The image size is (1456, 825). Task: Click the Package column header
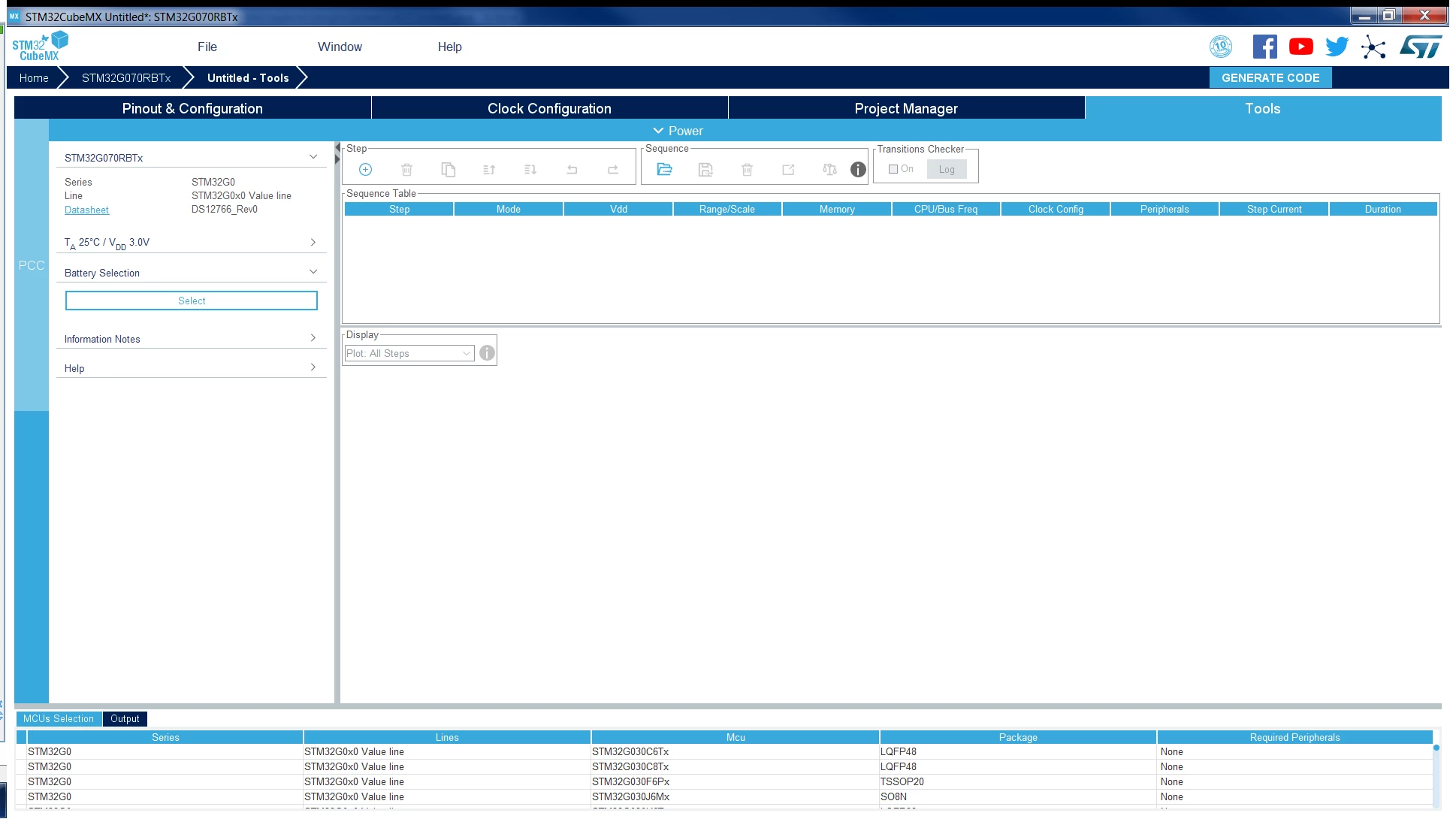pyautogui.click(x=1018, y=737)
